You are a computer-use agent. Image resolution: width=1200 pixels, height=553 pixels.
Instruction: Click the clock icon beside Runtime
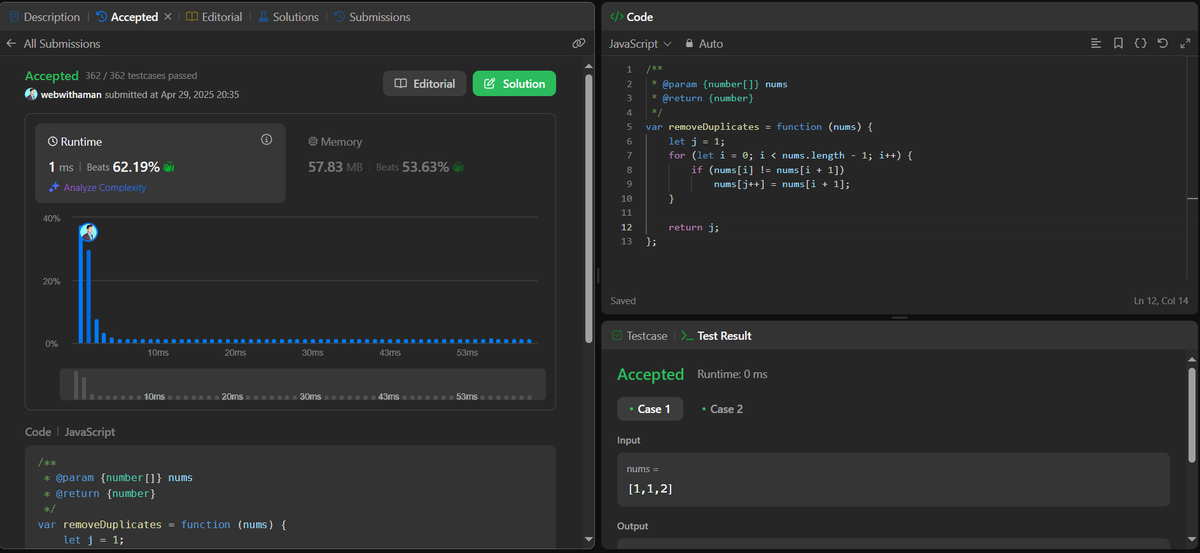53,142
